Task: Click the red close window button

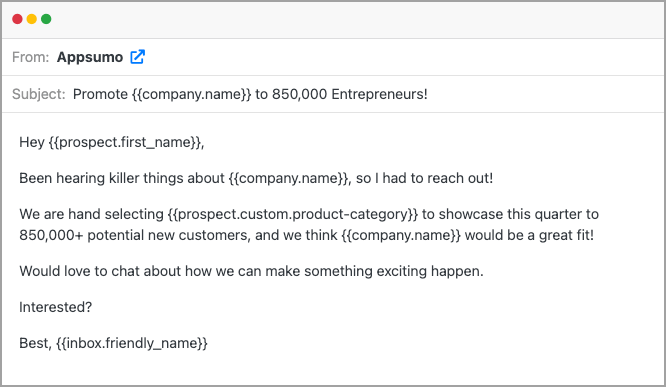Action: click(17, 19)
